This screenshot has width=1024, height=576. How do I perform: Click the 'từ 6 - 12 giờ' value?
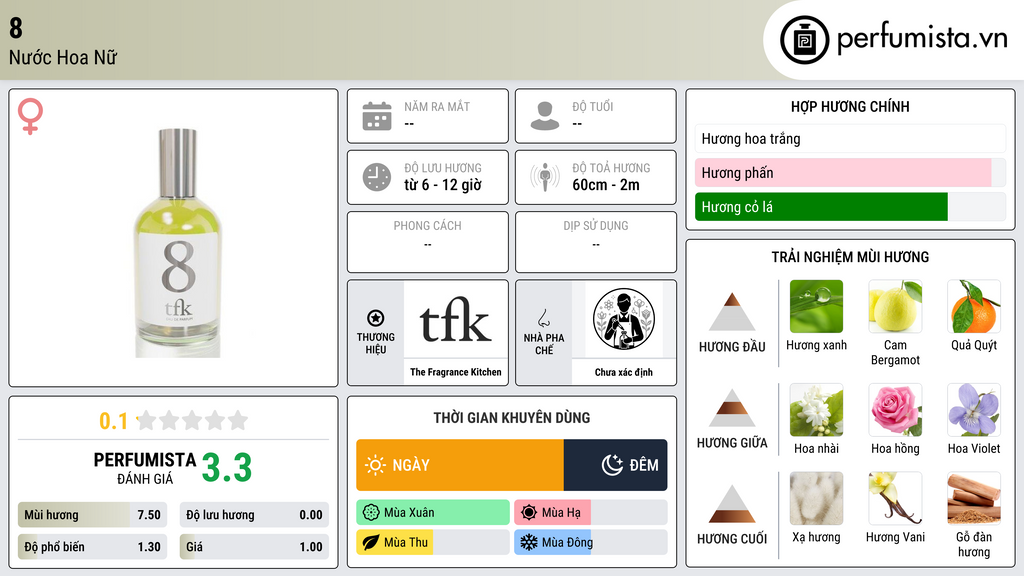(x=443, y=185)
